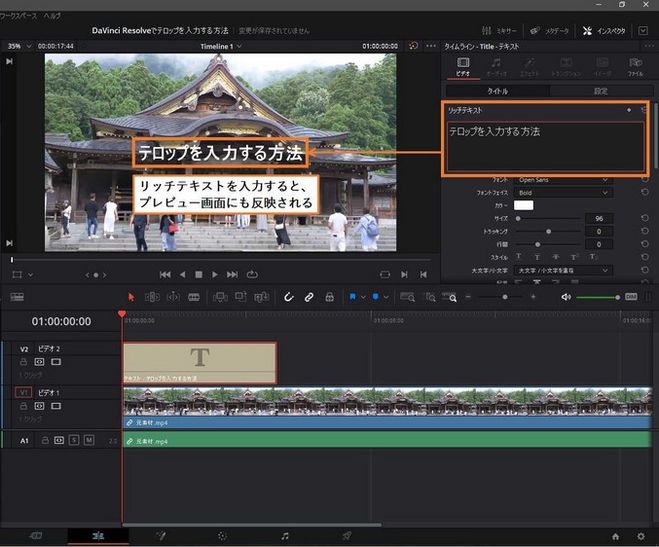659x547 pixels.
Task: Activate the Blade edit mode tool
Action: point(194,297)
